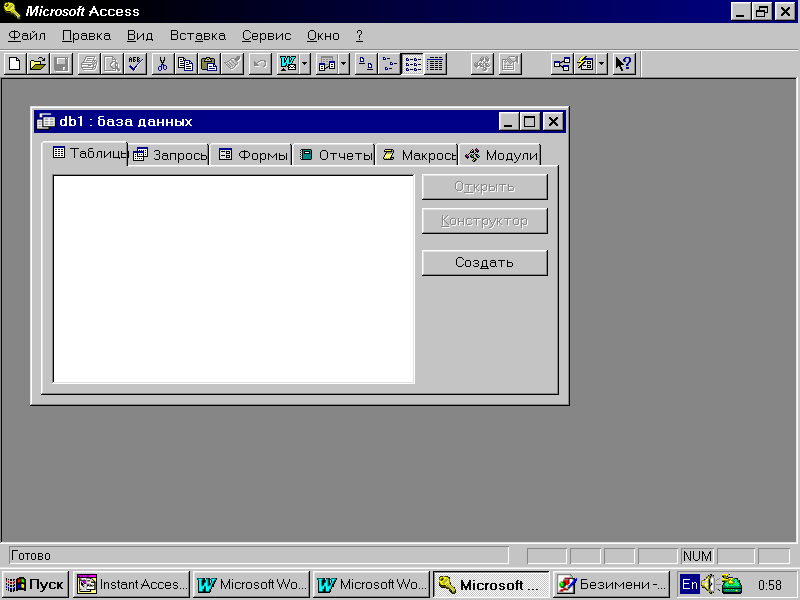Click the En language indicator in tray
Image resolution: width=800 pixels, height=600 pixels.
(x=689, y=584)
